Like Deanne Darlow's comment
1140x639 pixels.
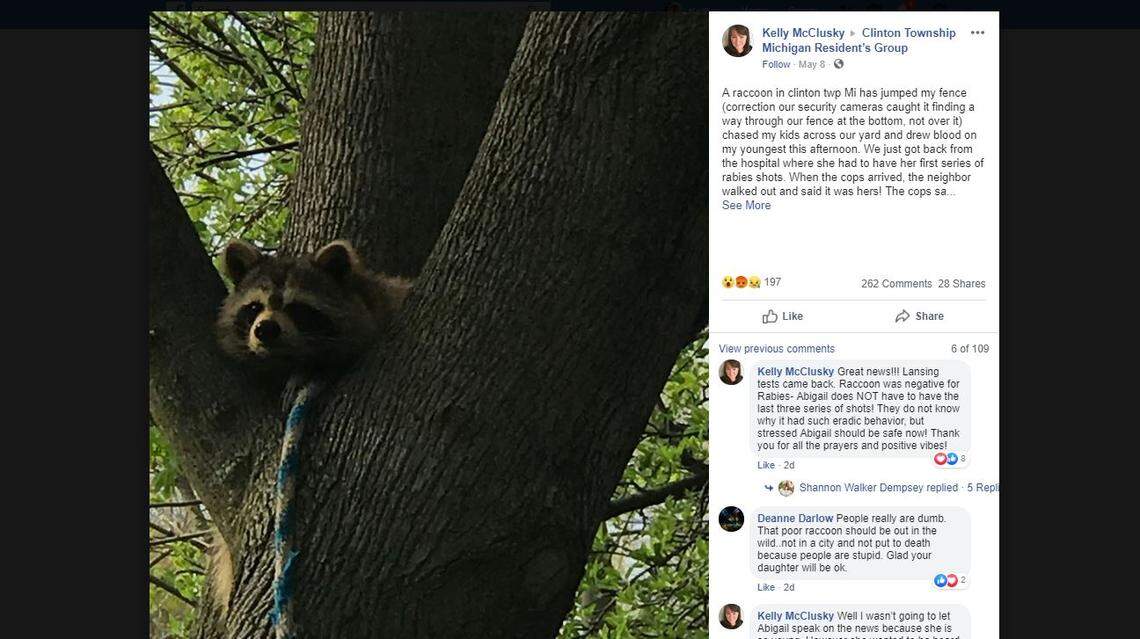point(765,587)
